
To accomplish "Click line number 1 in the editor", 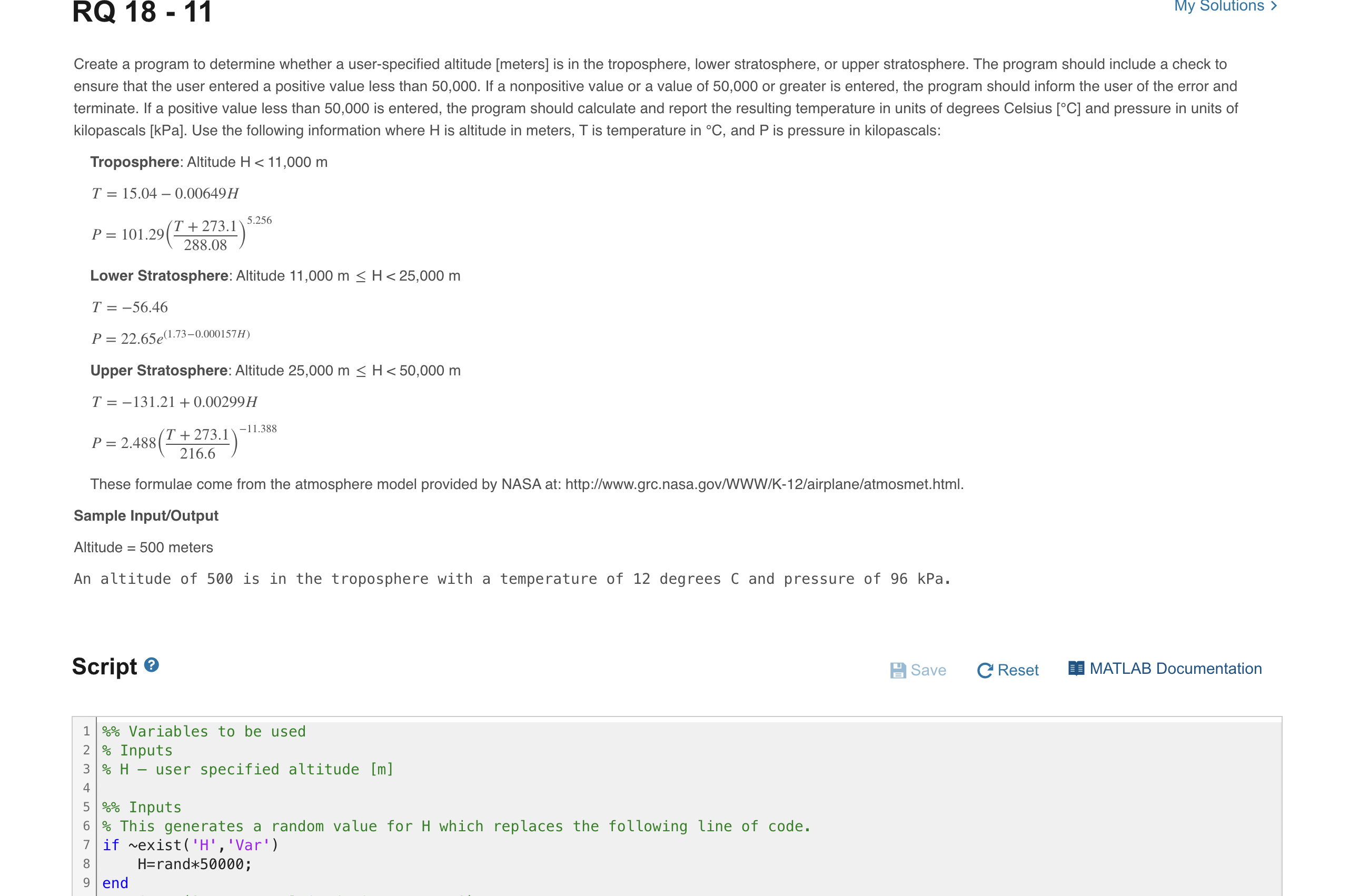I will click(86, 731).
